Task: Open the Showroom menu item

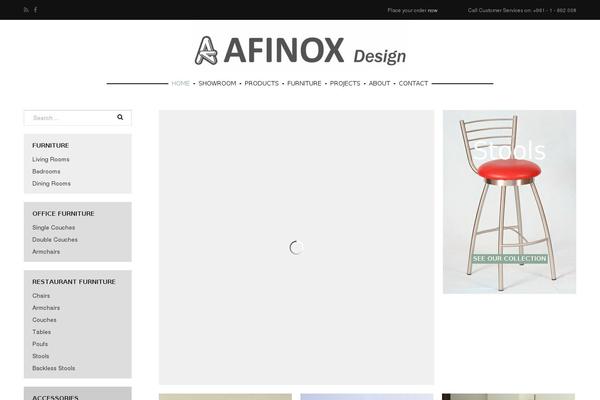Action: [217, 83]
